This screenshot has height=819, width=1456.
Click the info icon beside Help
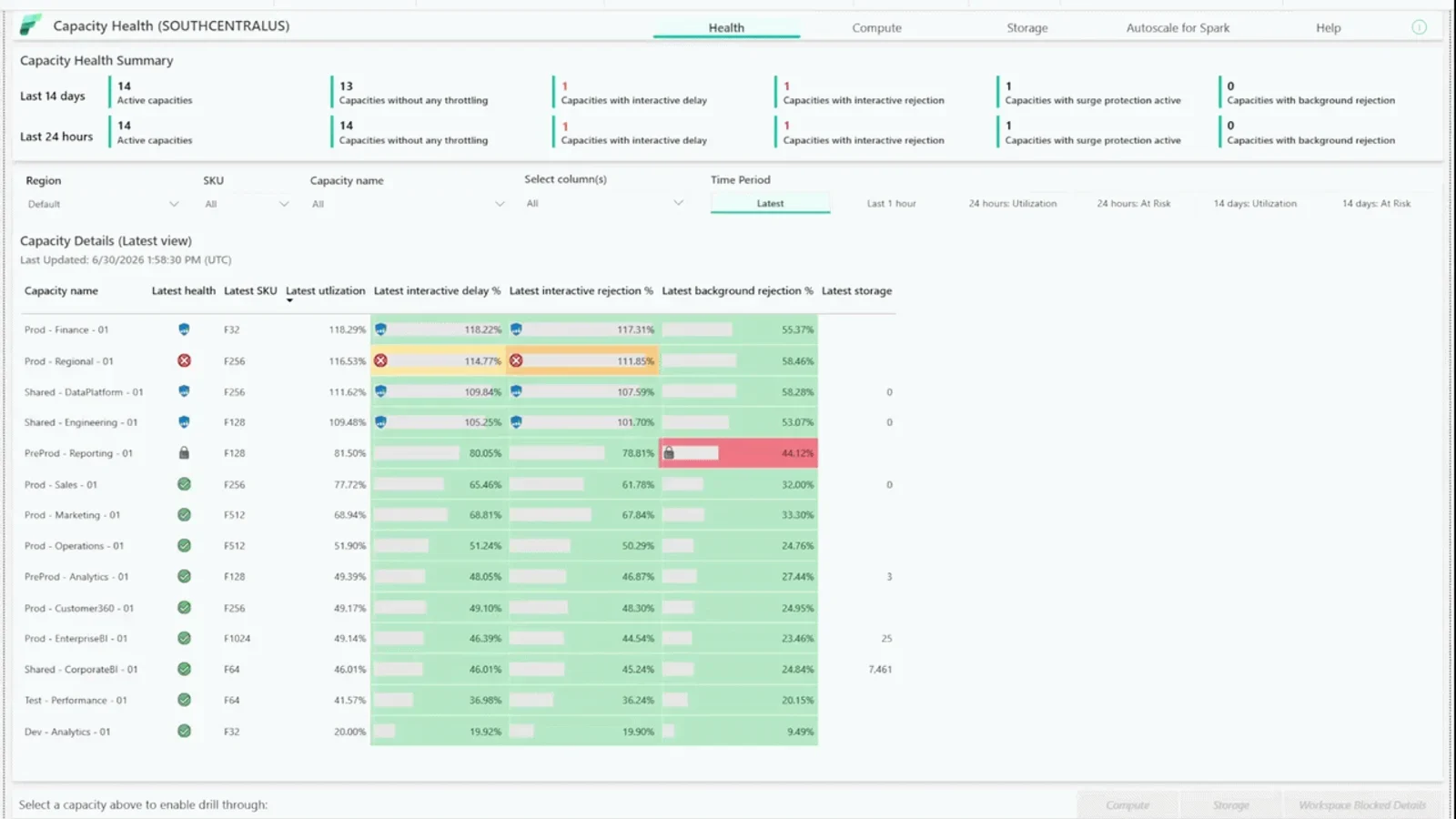1419,27
